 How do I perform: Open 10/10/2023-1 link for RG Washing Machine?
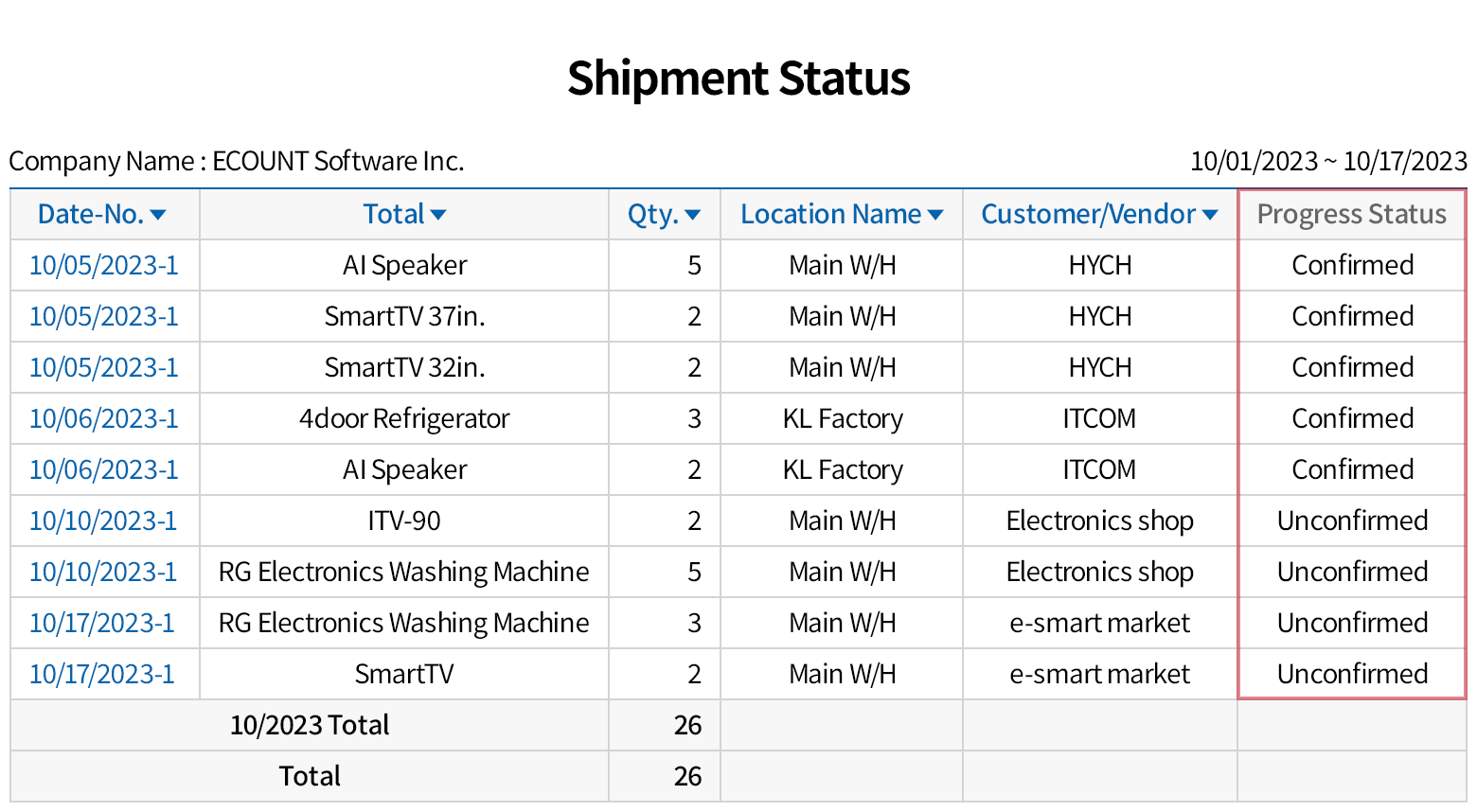[x=103, y=572]
